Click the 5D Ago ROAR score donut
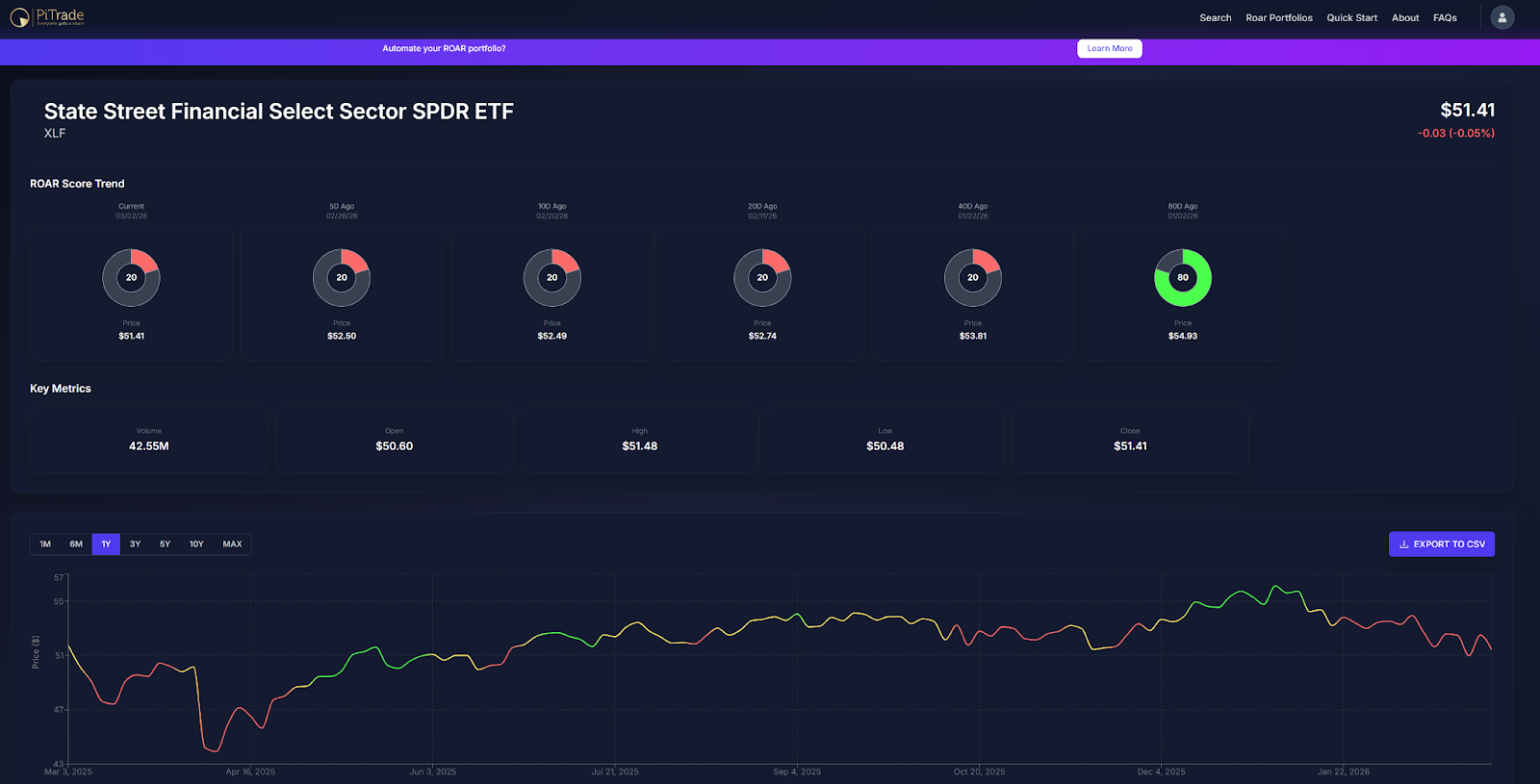The image size is (1540, 784). [x=342, y=278]
